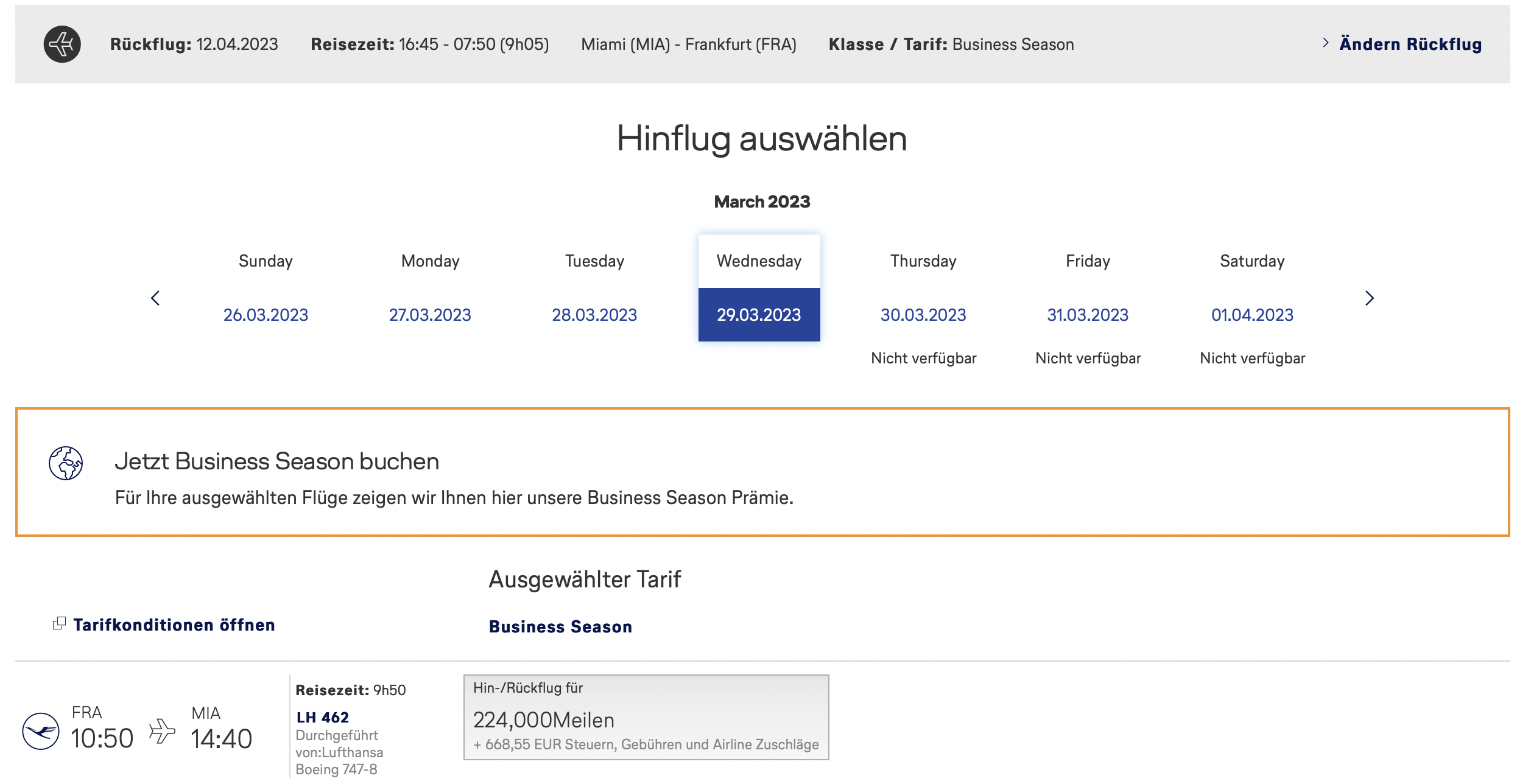Screen dimensions: 1531x784
Task: Click the airplane icon between FRA and MIA
Action: (162, 731)
